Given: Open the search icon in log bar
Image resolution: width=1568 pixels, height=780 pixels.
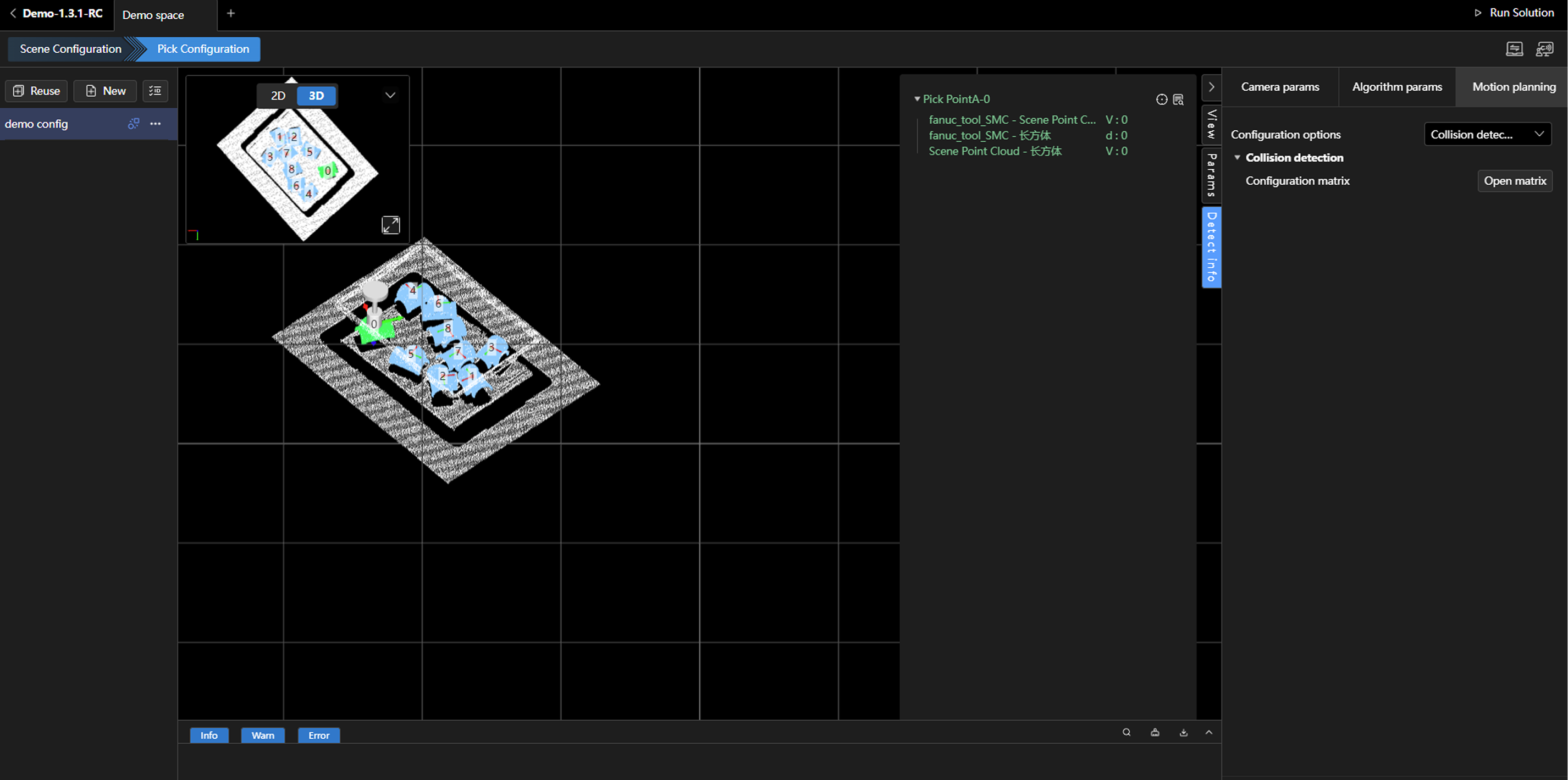Looking at the screenshot, I should click(1127, 733).
